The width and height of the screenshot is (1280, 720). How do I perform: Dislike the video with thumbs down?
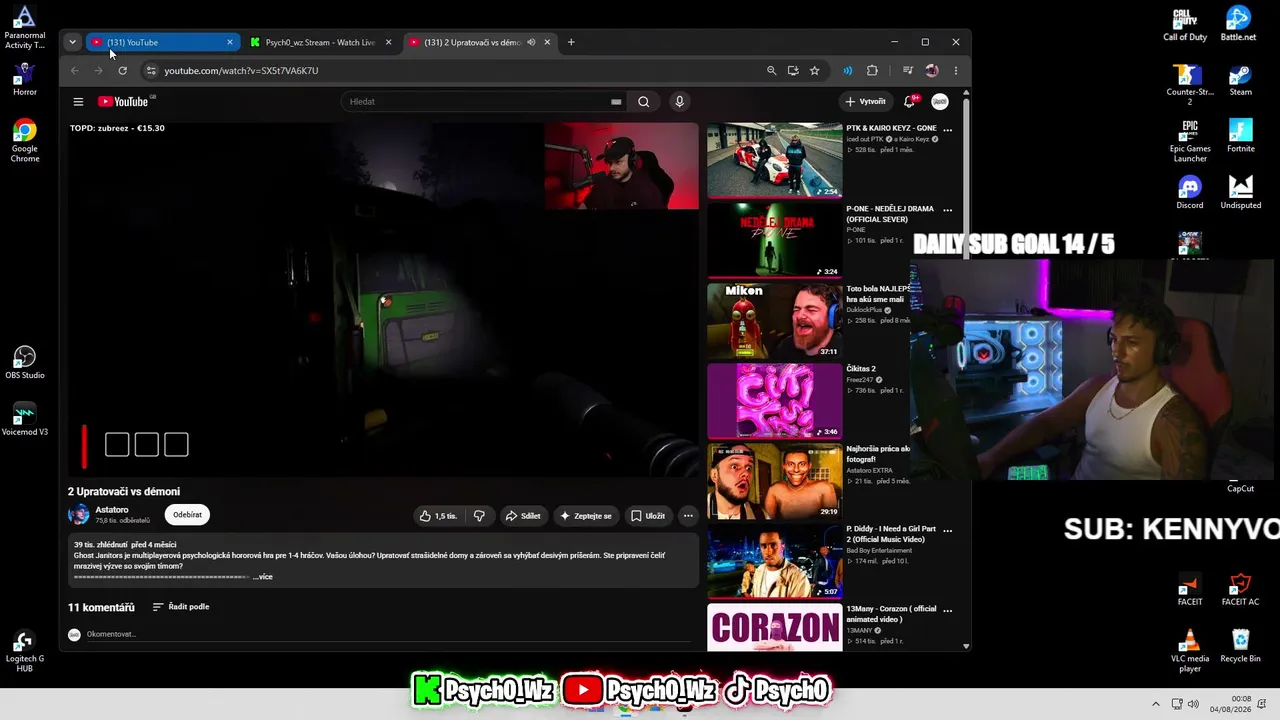pos(479,516)
